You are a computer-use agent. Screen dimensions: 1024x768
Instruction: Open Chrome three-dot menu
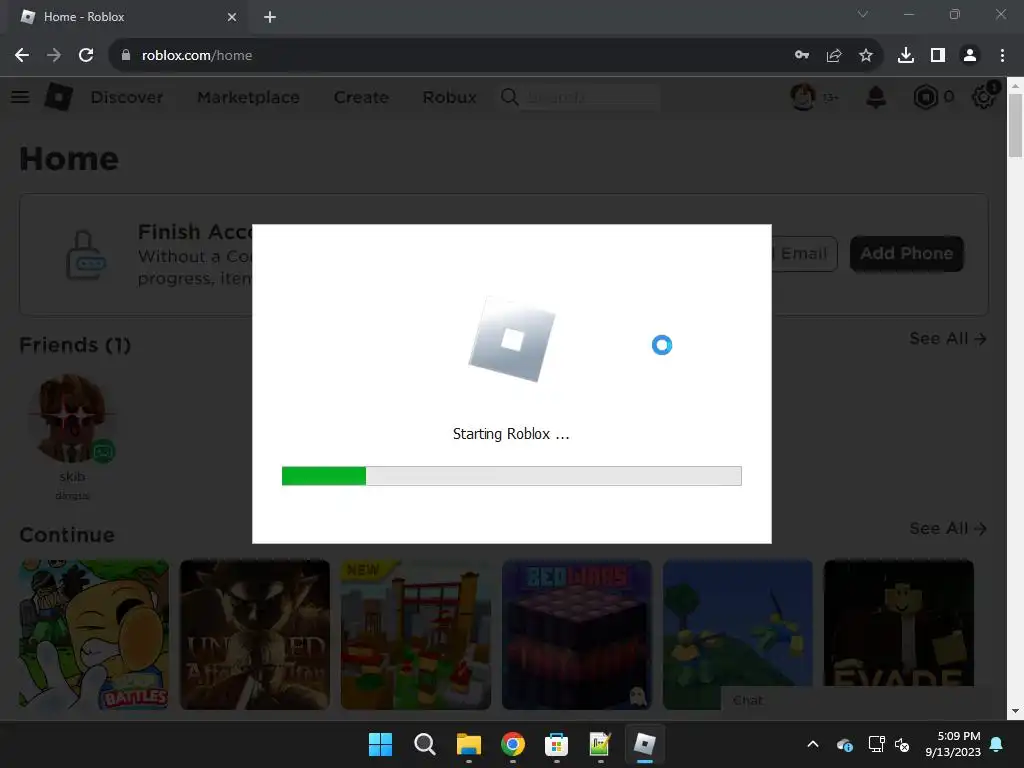pos(1002,56)
